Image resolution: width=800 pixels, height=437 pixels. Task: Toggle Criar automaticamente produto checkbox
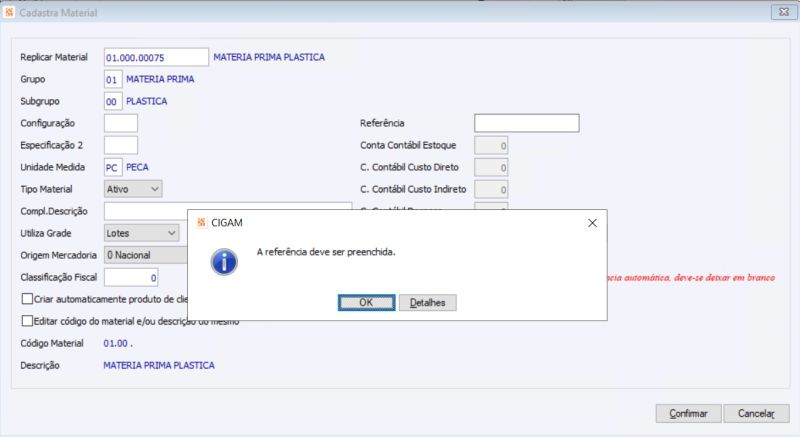pyautogui.click(x=28, y=299)
